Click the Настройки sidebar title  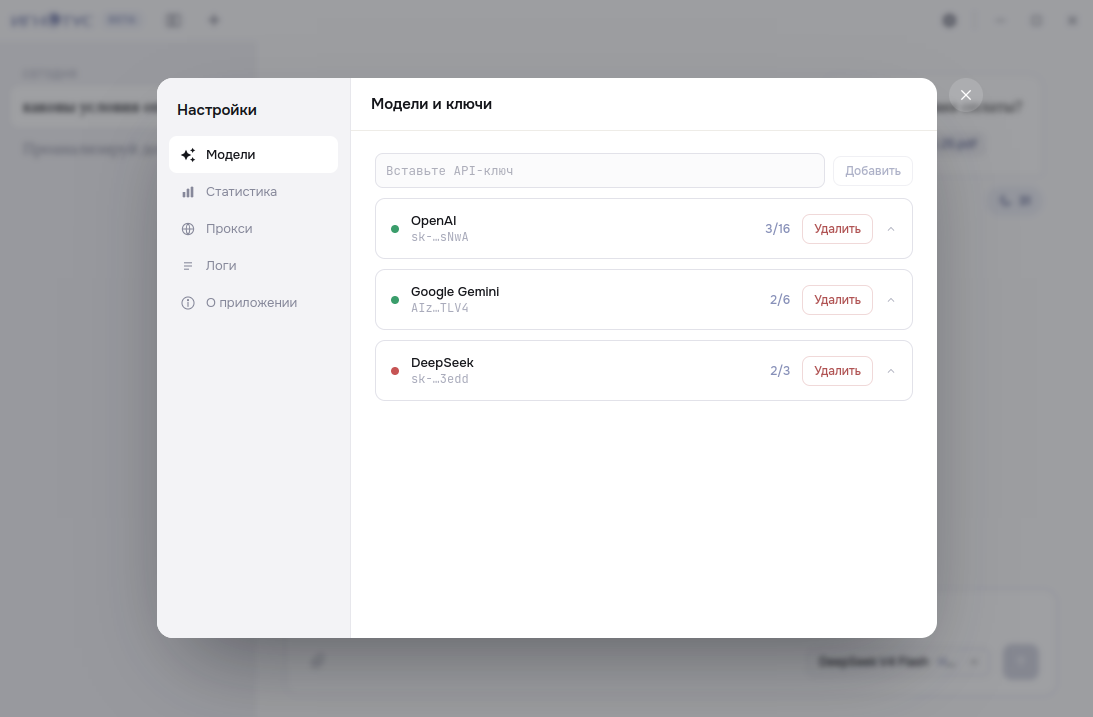(x=217, y=110)
